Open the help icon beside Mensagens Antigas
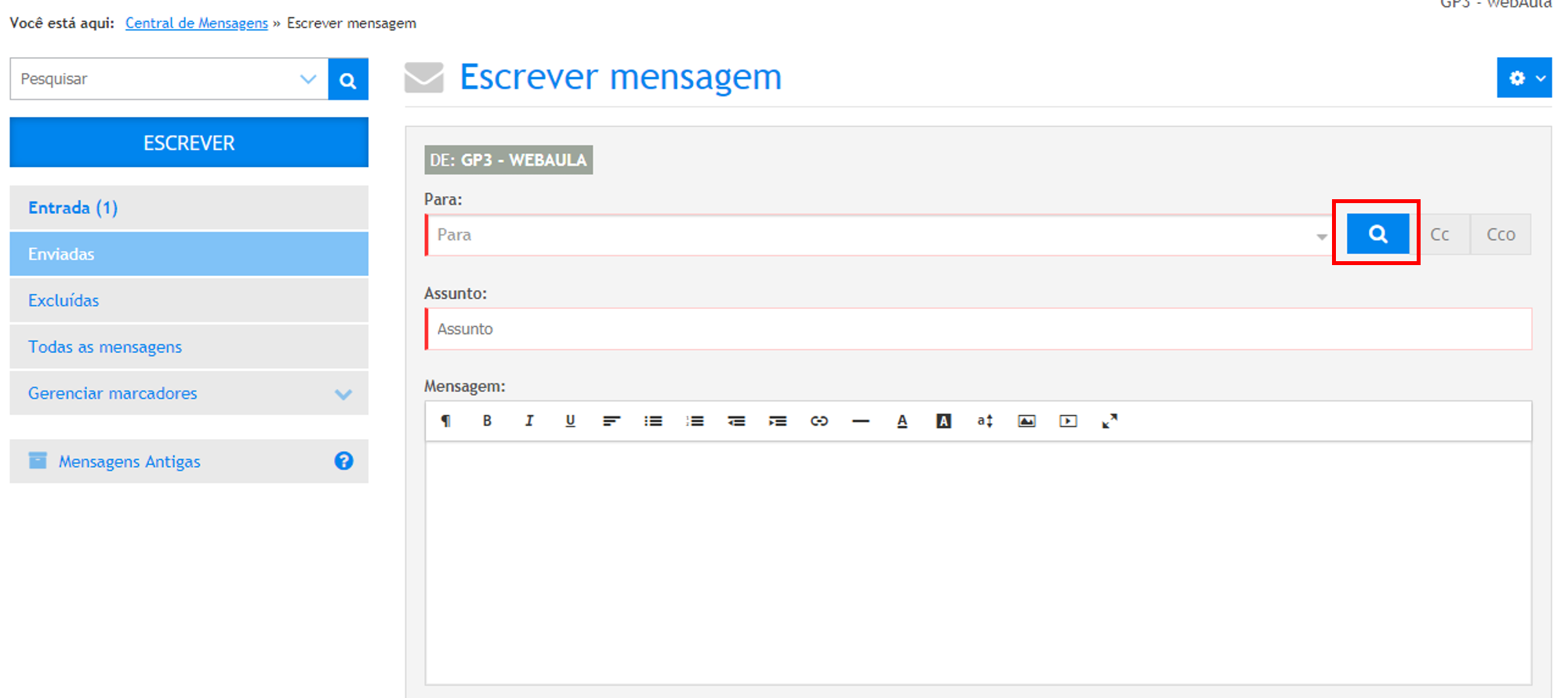 point(343,461)
